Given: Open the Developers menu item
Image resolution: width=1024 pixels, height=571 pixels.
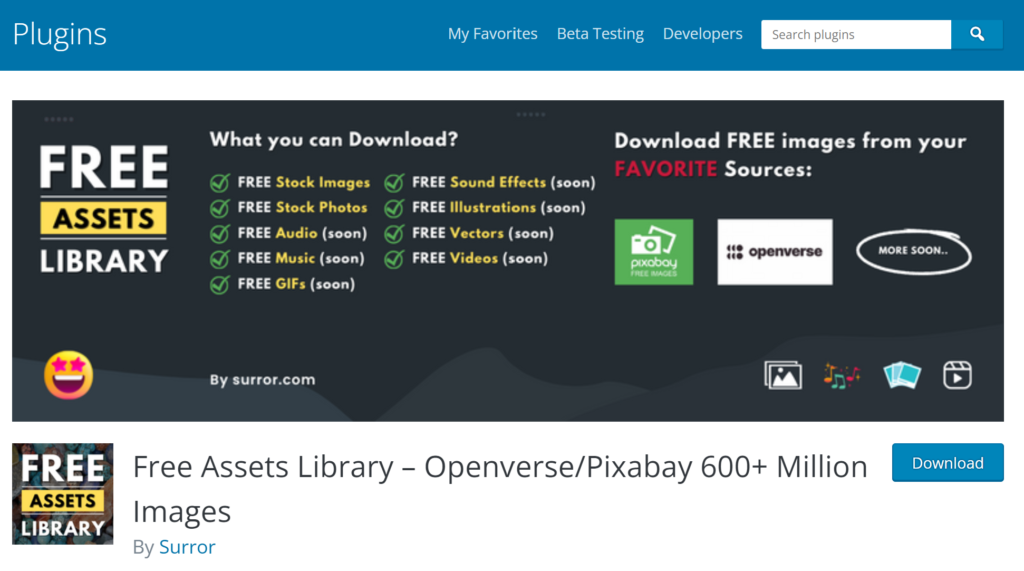Looking at the screenshot, I should (702, 34).
